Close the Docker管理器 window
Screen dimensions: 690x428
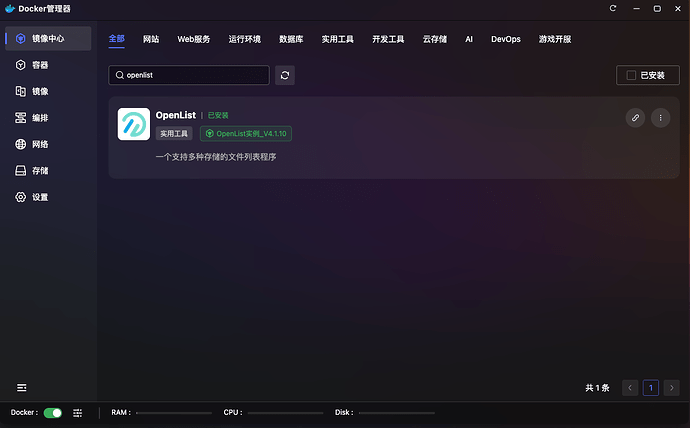pyautogui.click(x=678, y=9)
